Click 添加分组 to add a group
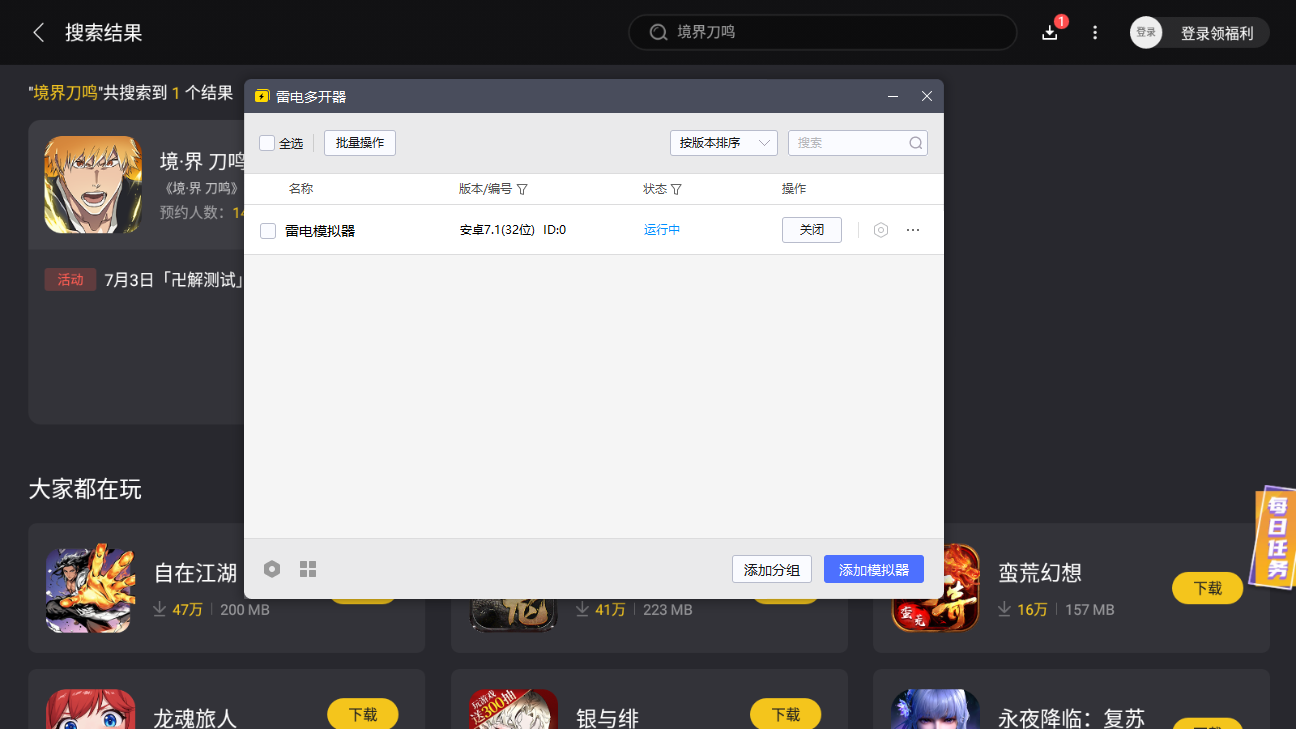 (x=772, y=568)
